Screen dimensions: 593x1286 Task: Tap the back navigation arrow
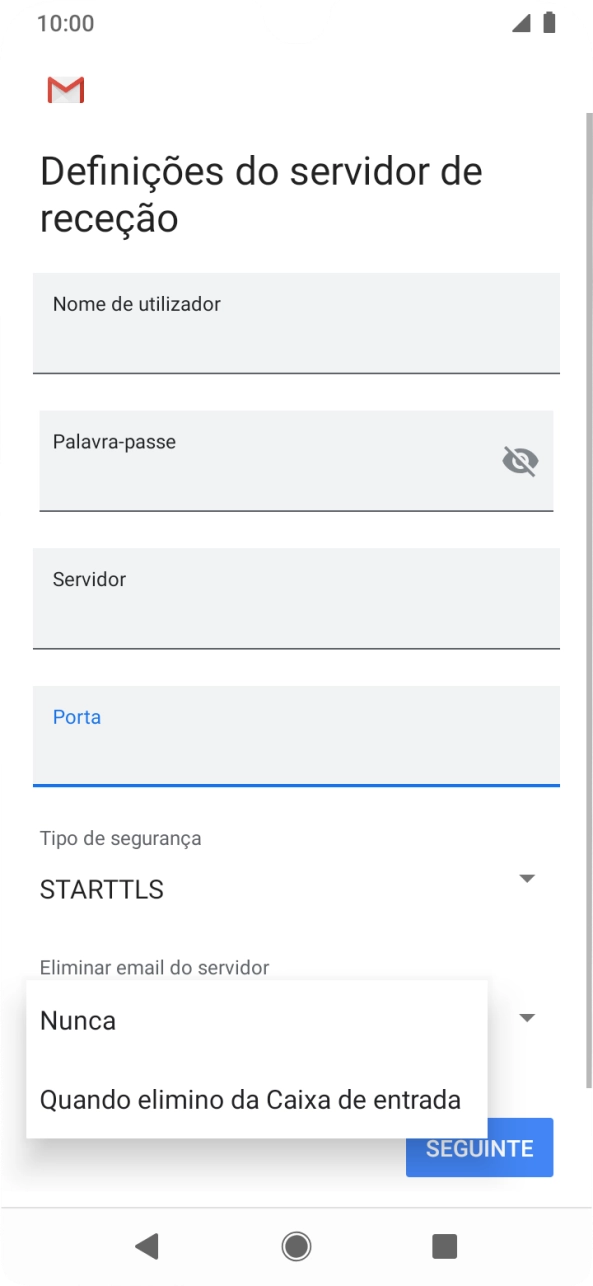tap(148, 1246)
